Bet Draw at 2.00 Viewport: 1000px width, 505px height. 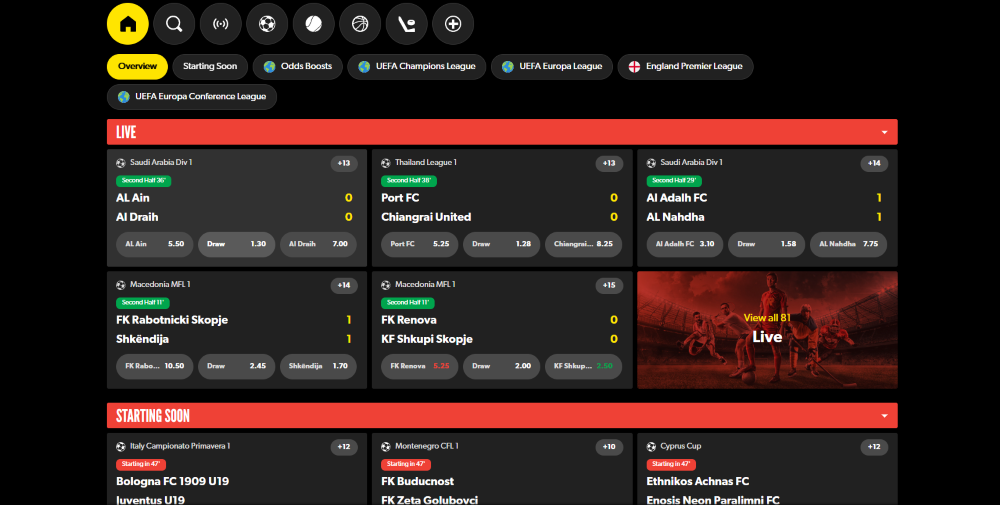501,367
